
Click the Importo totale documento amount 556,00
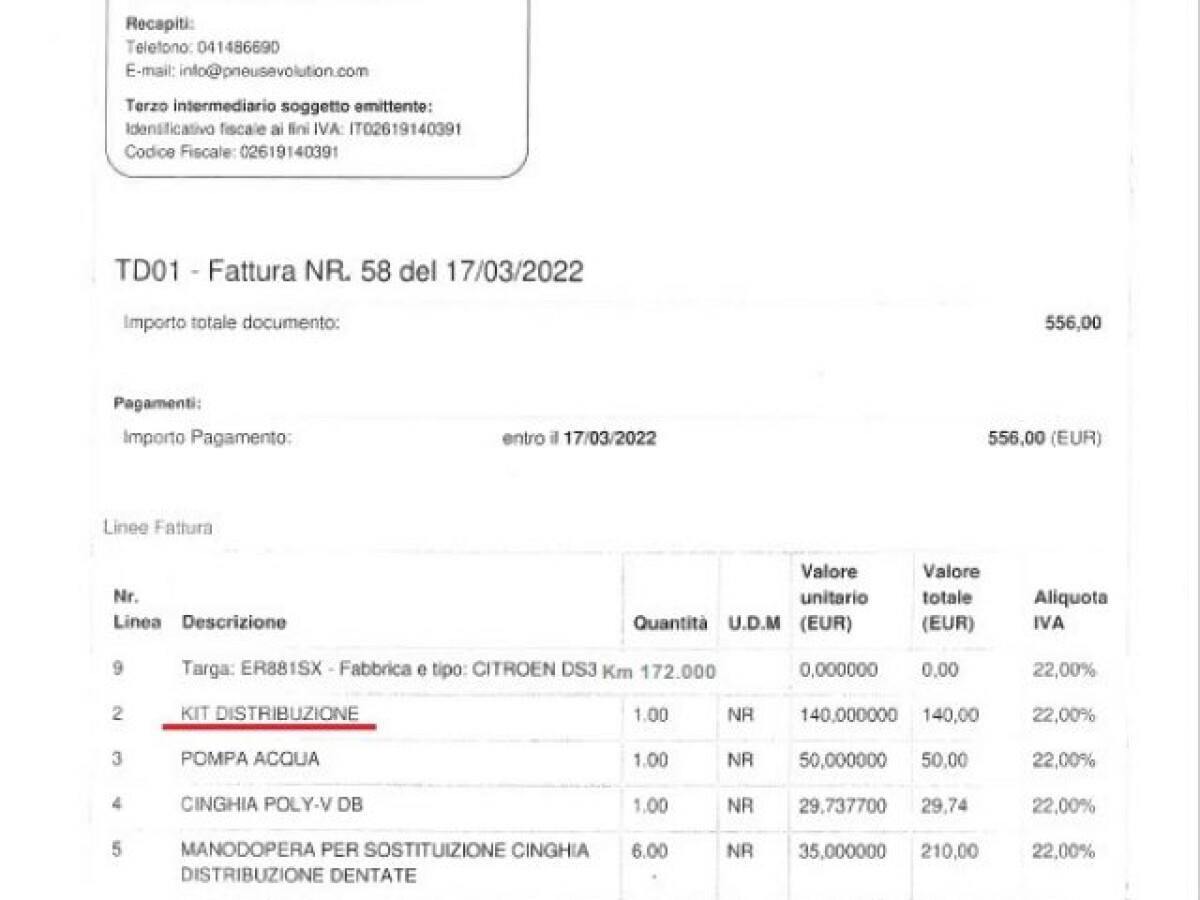tap(1072, 323)
